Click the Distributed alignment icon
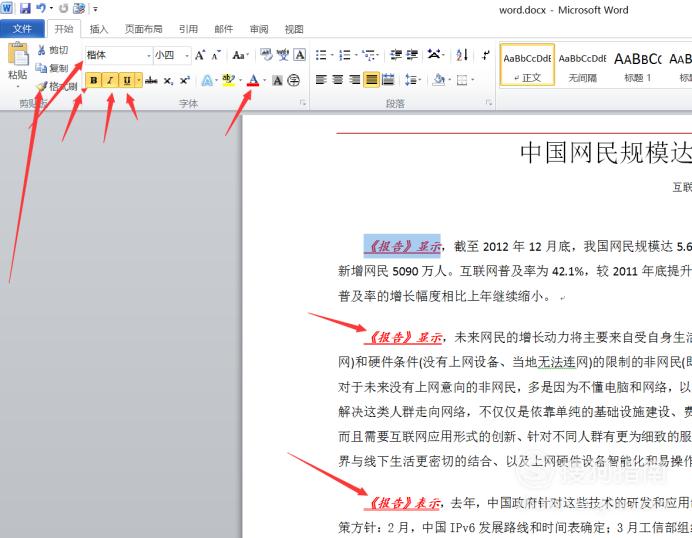The width and height of the screenshot is (692, 538). pos(388,80)
